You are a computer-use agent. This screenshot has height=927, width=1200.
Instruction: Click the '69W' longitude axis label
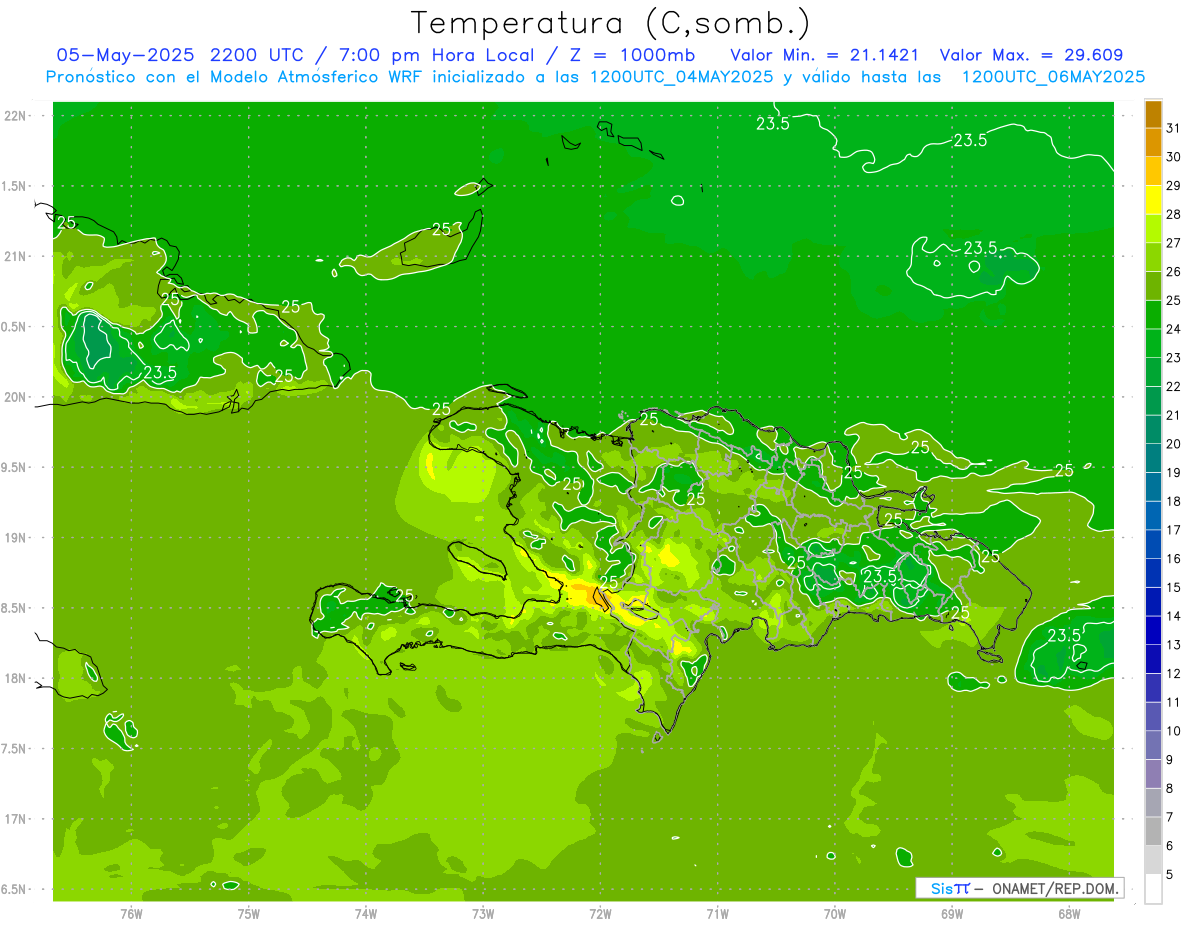pyautogui.click(x=952, y=914)
